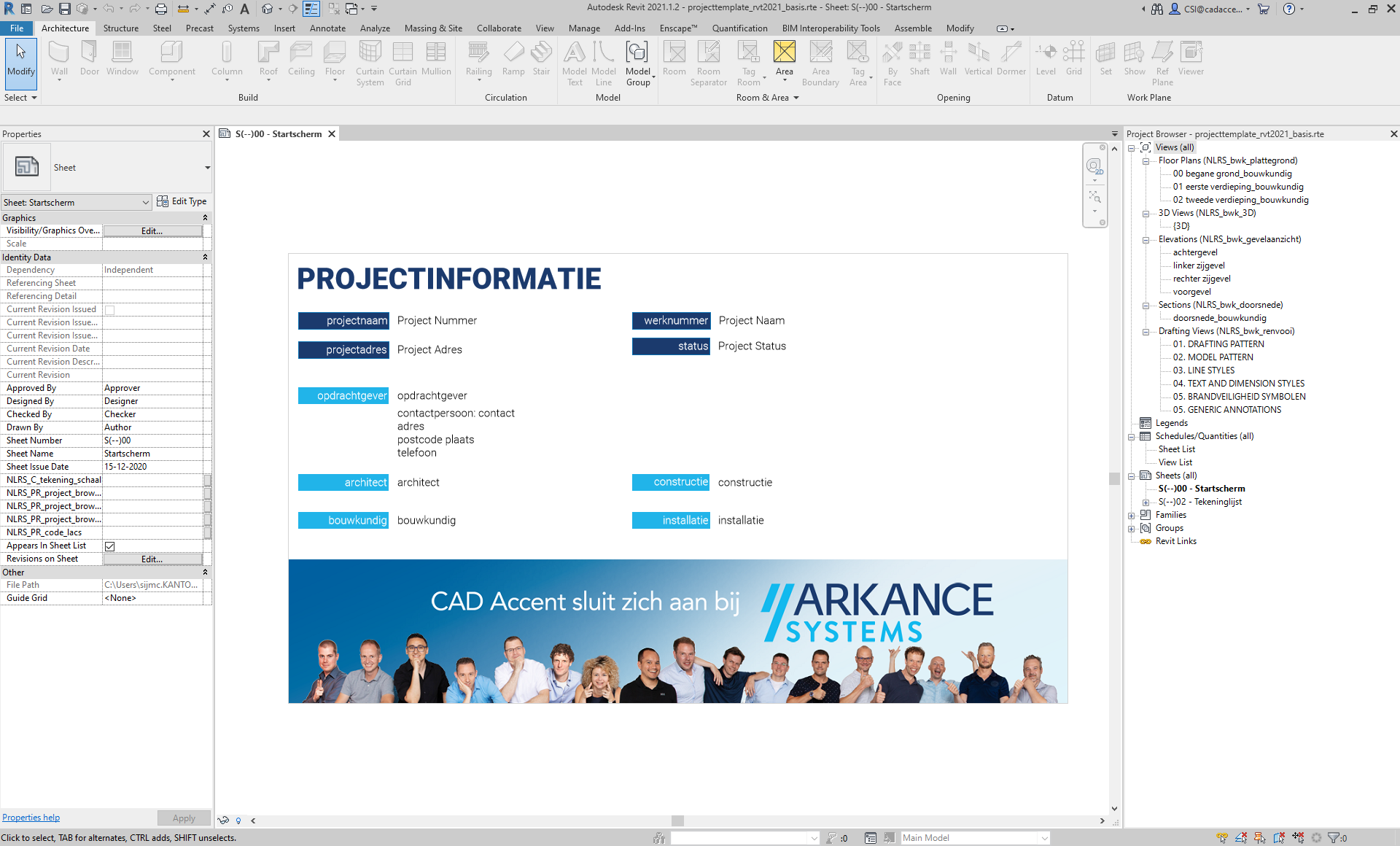Select the voorgevel elevation view
The width and height of the screenshot is (1400, 846).
pyautogui.click(x=1191, y=292)
